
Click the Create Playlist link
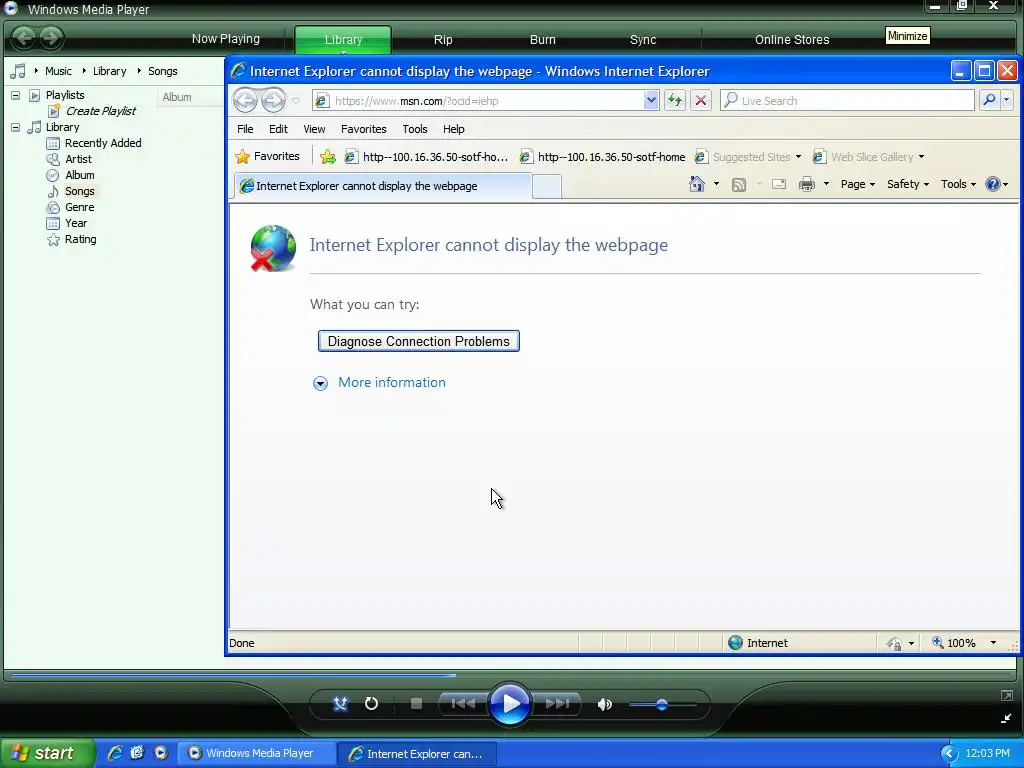pyautogui.click(x=101, y=111)
